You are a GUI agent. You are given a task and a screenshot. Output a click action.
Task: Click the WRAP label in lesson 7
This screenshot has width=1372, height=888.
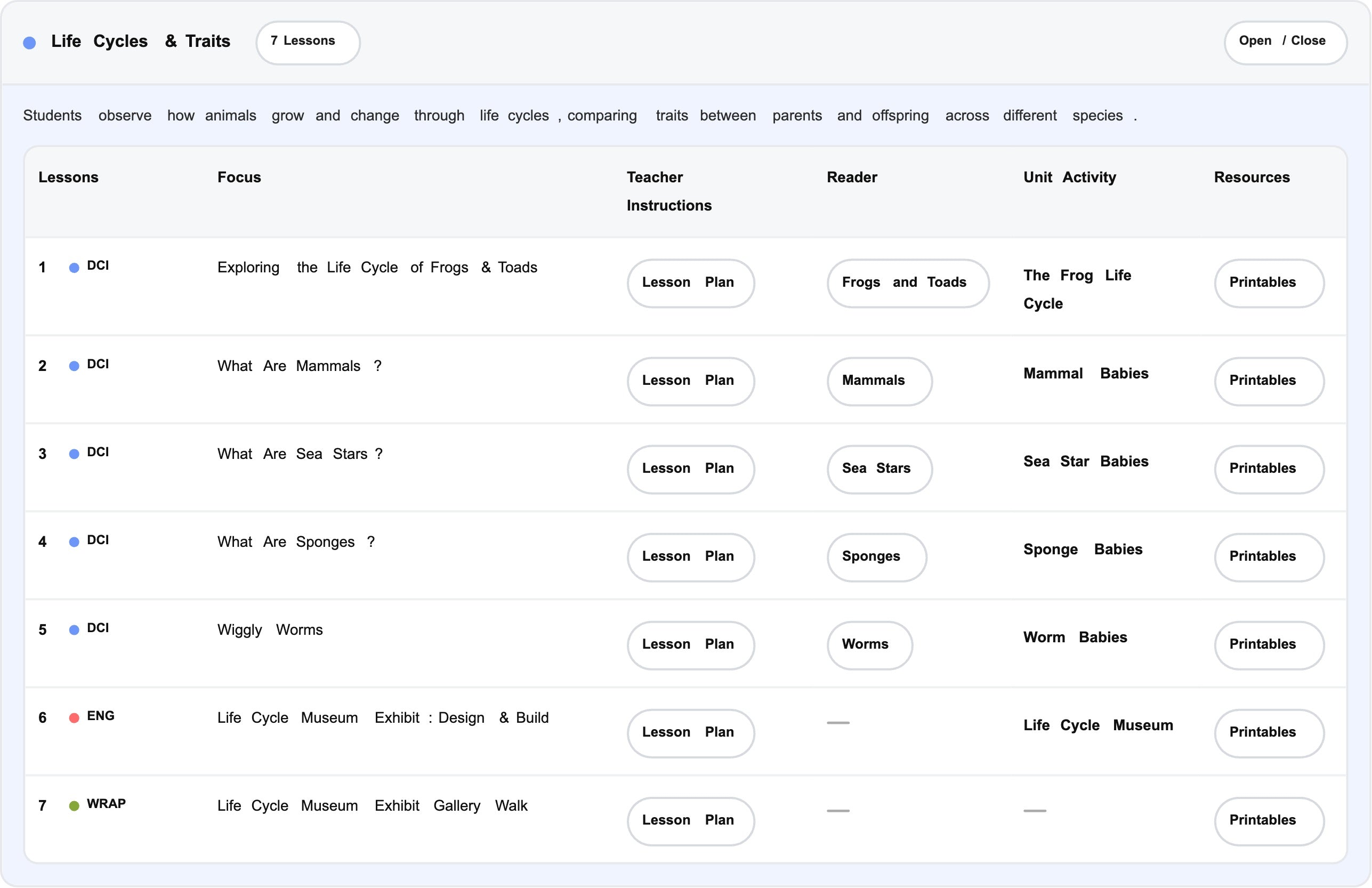(x=106, y=804)
